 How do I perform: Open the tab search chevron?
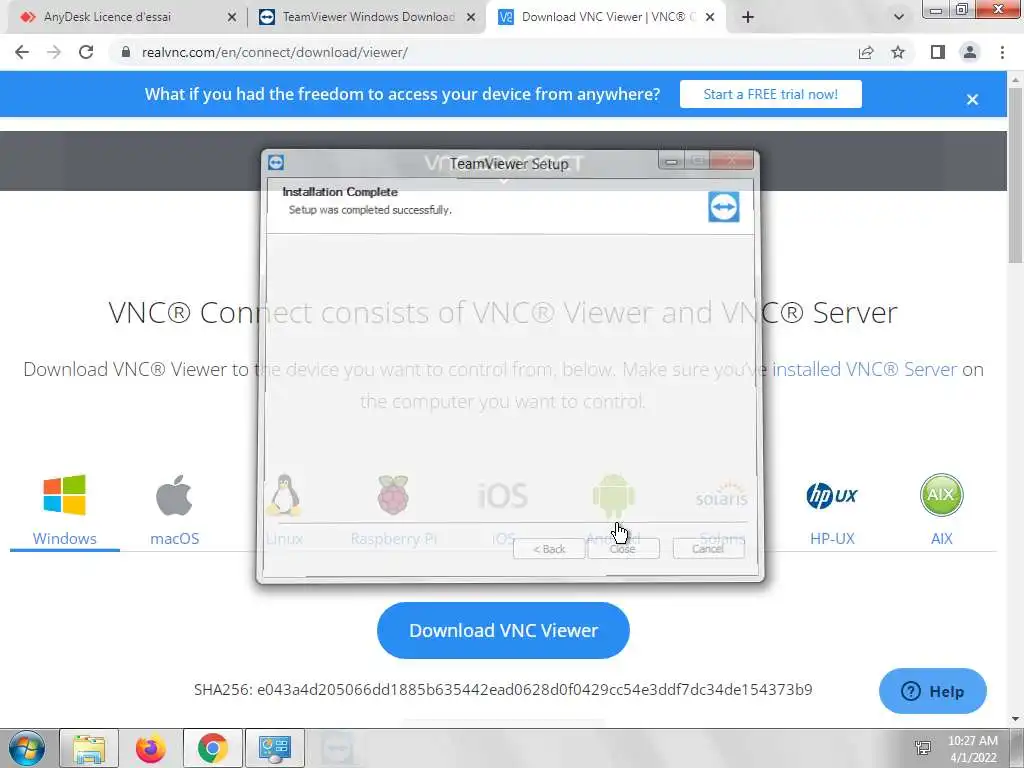click(x=899, y=18)
